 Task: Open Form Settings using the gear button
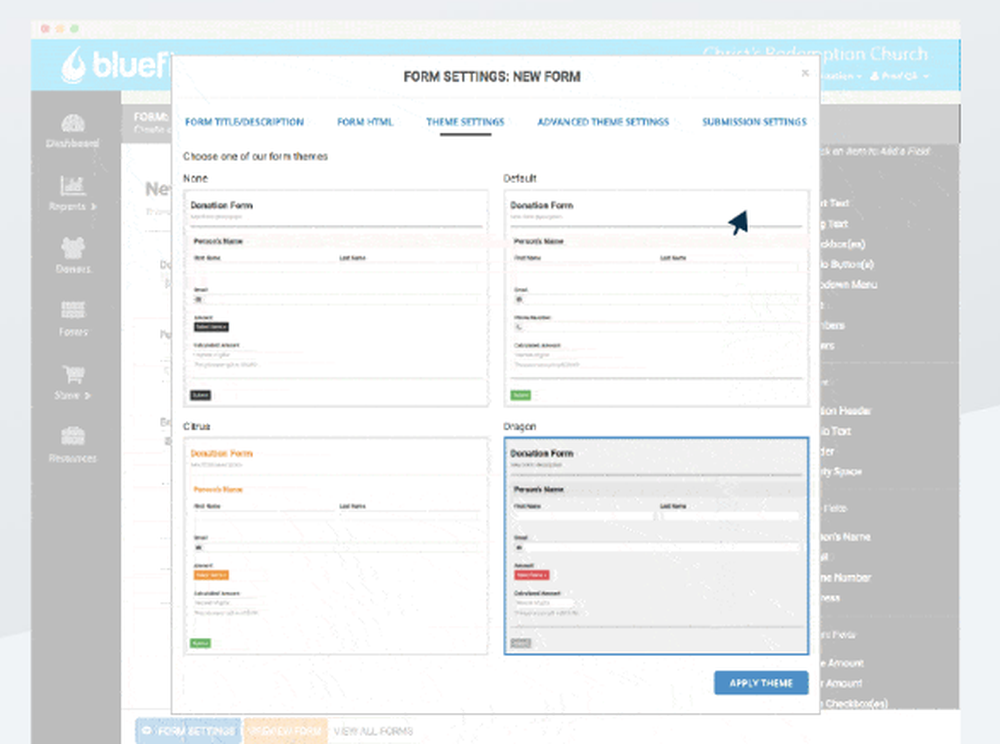point(188,731)
